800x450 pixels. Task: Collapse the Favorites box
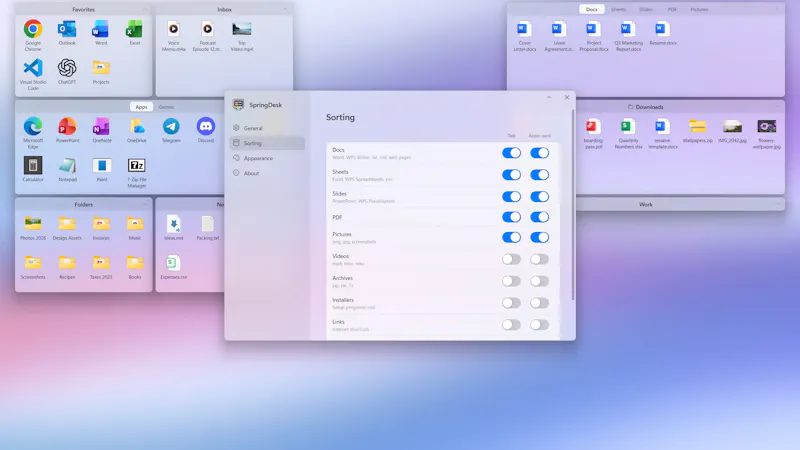click(x=145, y=9)
